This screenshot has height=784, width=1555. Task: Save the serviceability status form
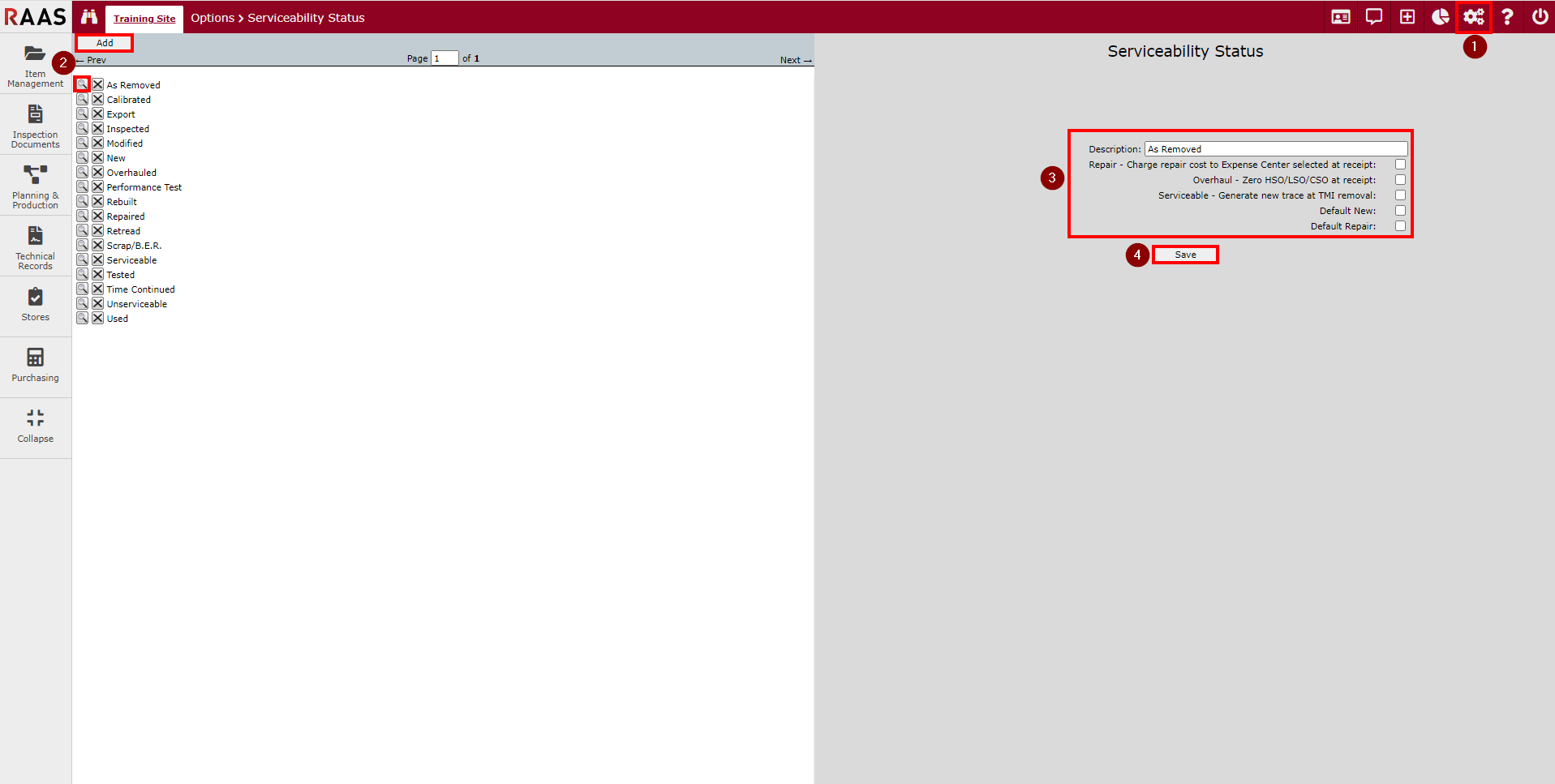tap(1185, 255)
